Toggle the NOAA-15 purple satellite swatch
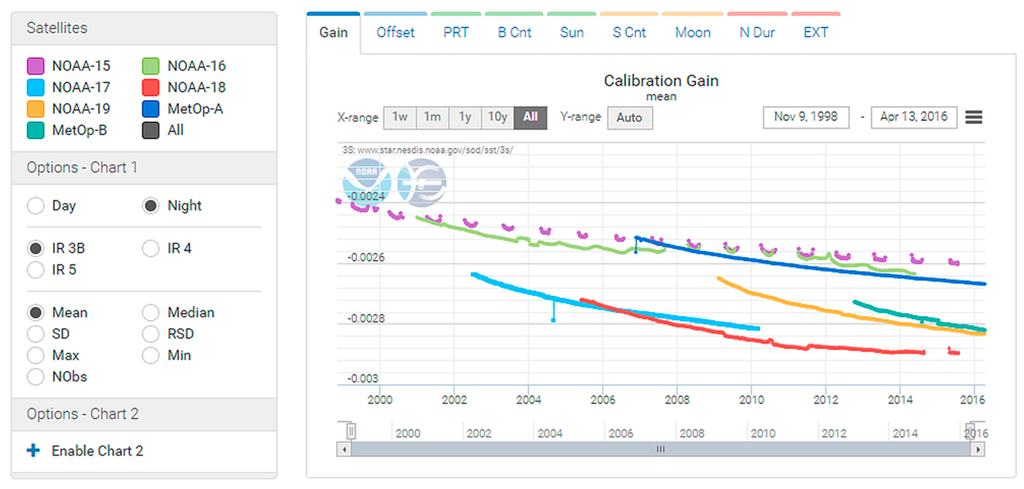1024x489 pixels. pos(36,66)
